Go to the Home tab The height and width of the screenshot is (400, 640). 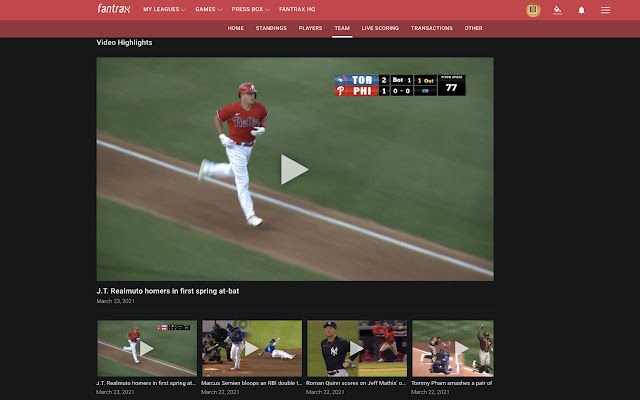[236, 28]
